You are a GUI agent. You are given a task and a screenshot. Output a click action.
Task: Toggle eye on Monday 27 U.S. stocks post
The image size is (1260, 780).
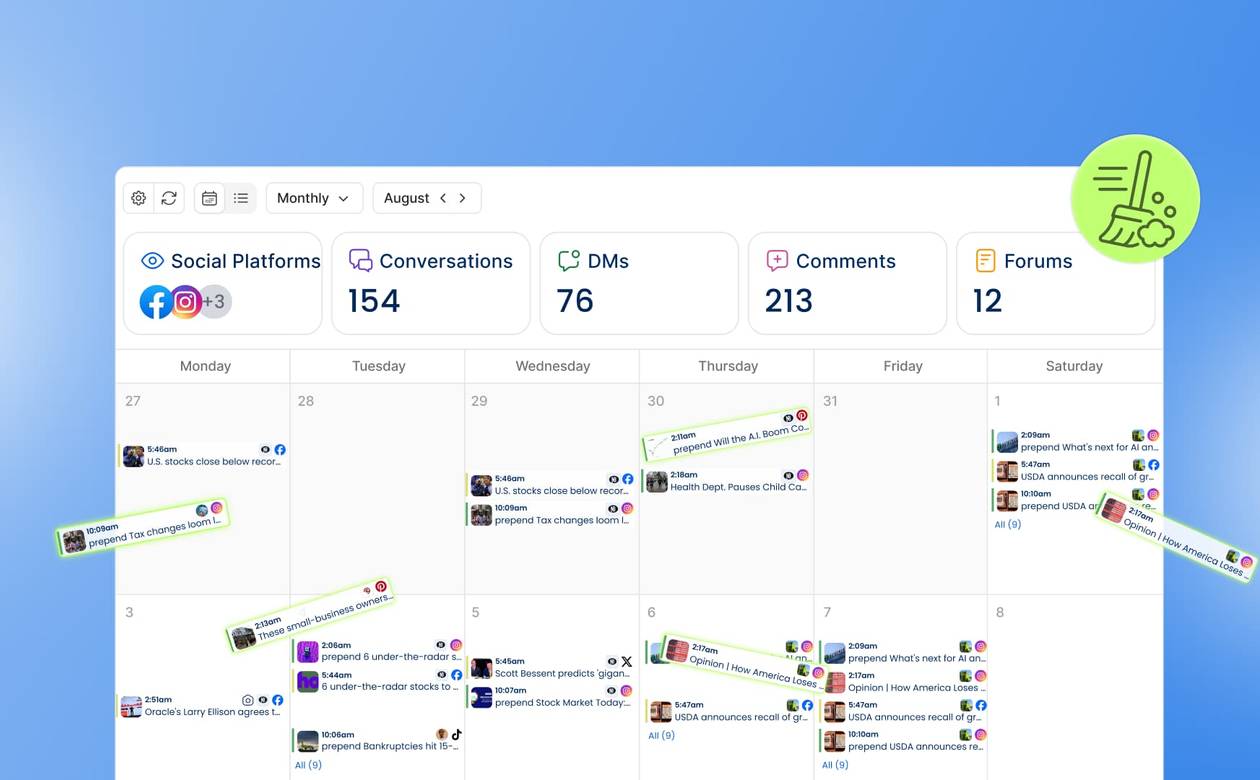[x=265, y=450]
